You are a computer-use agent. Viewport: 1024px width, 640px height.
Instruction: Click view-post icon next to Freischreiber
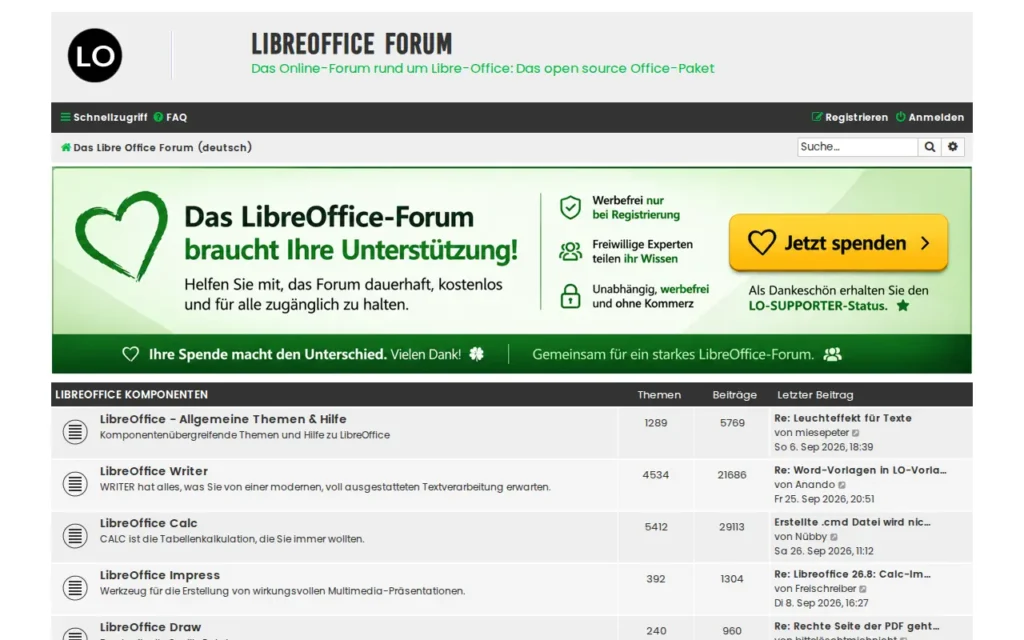point(863,589)
